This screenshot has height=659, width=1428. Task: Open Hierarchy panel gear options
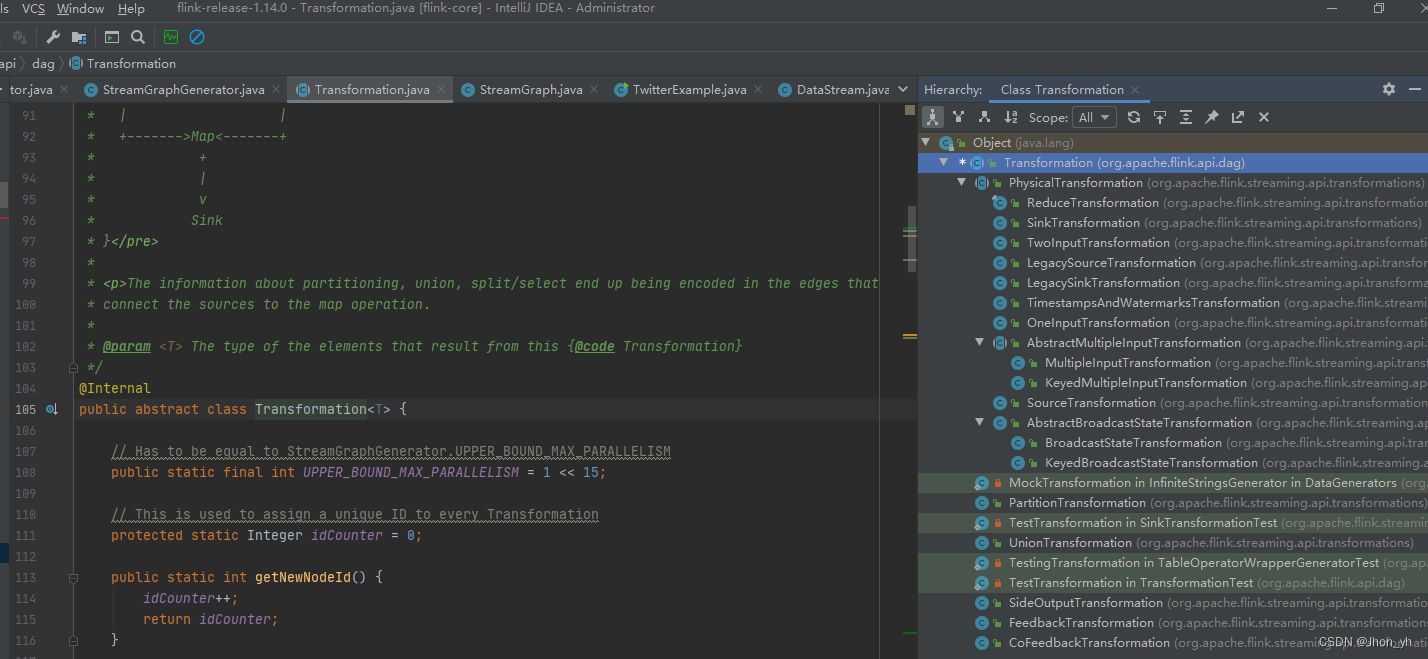(1388, 89)
